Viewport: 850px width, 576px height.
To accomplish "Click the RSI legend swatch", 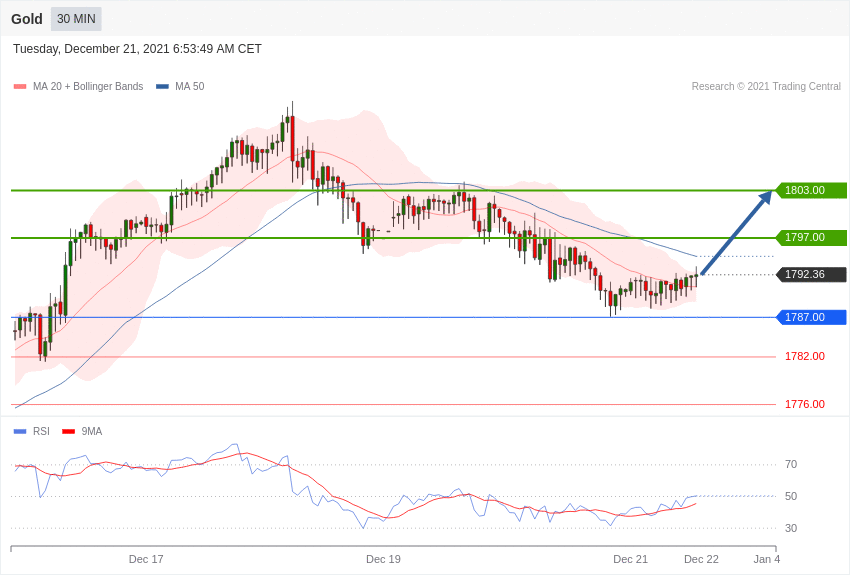I will click(20, 431).
